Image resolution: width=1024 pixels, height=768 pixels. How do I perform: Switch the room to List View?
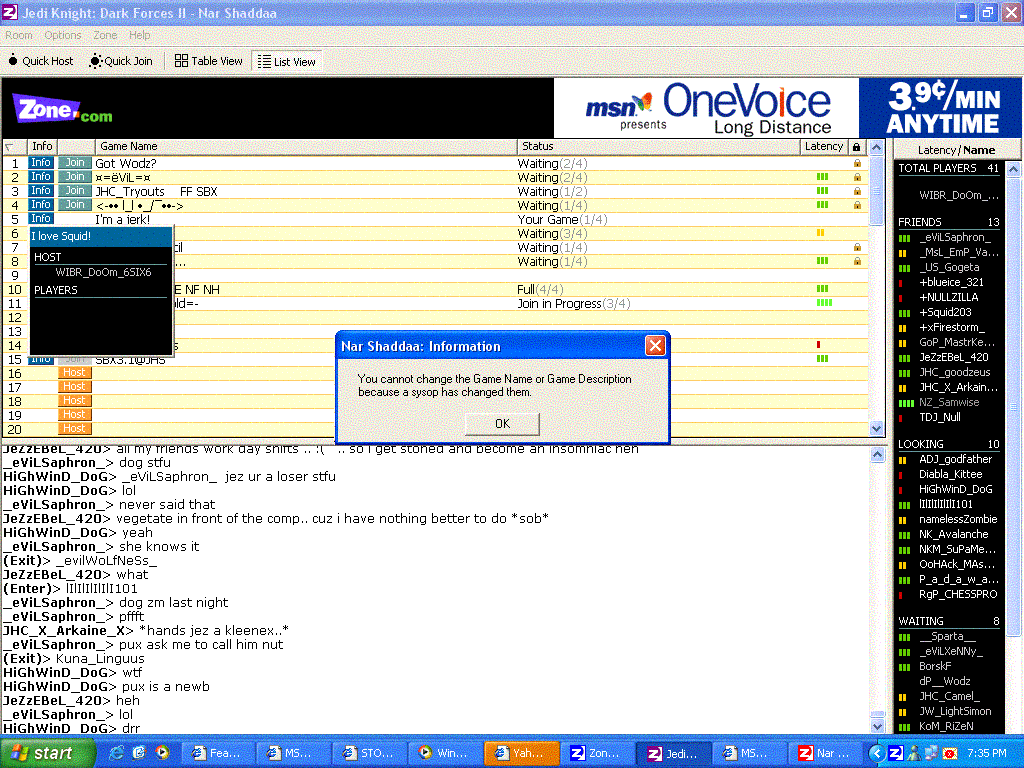click(287, 62)
